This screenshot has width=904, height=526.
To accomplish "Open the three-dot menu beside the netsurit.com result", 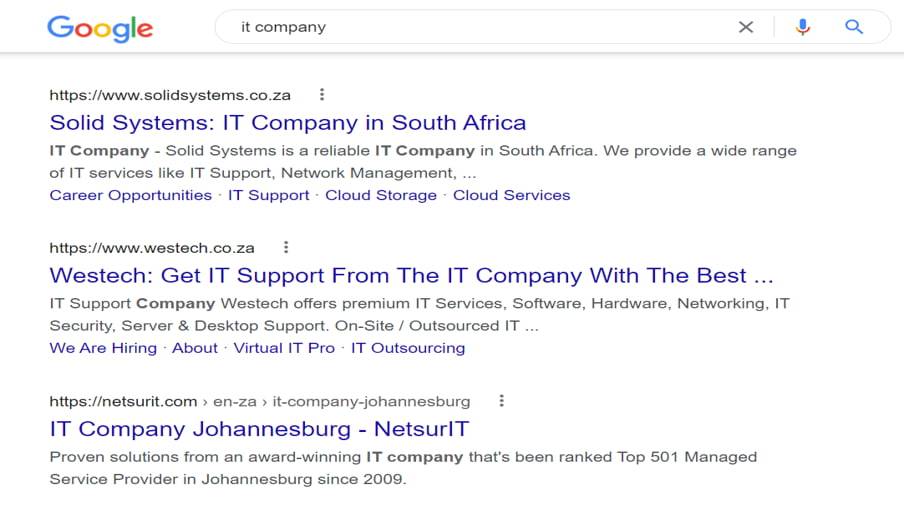I will point(502,400).
